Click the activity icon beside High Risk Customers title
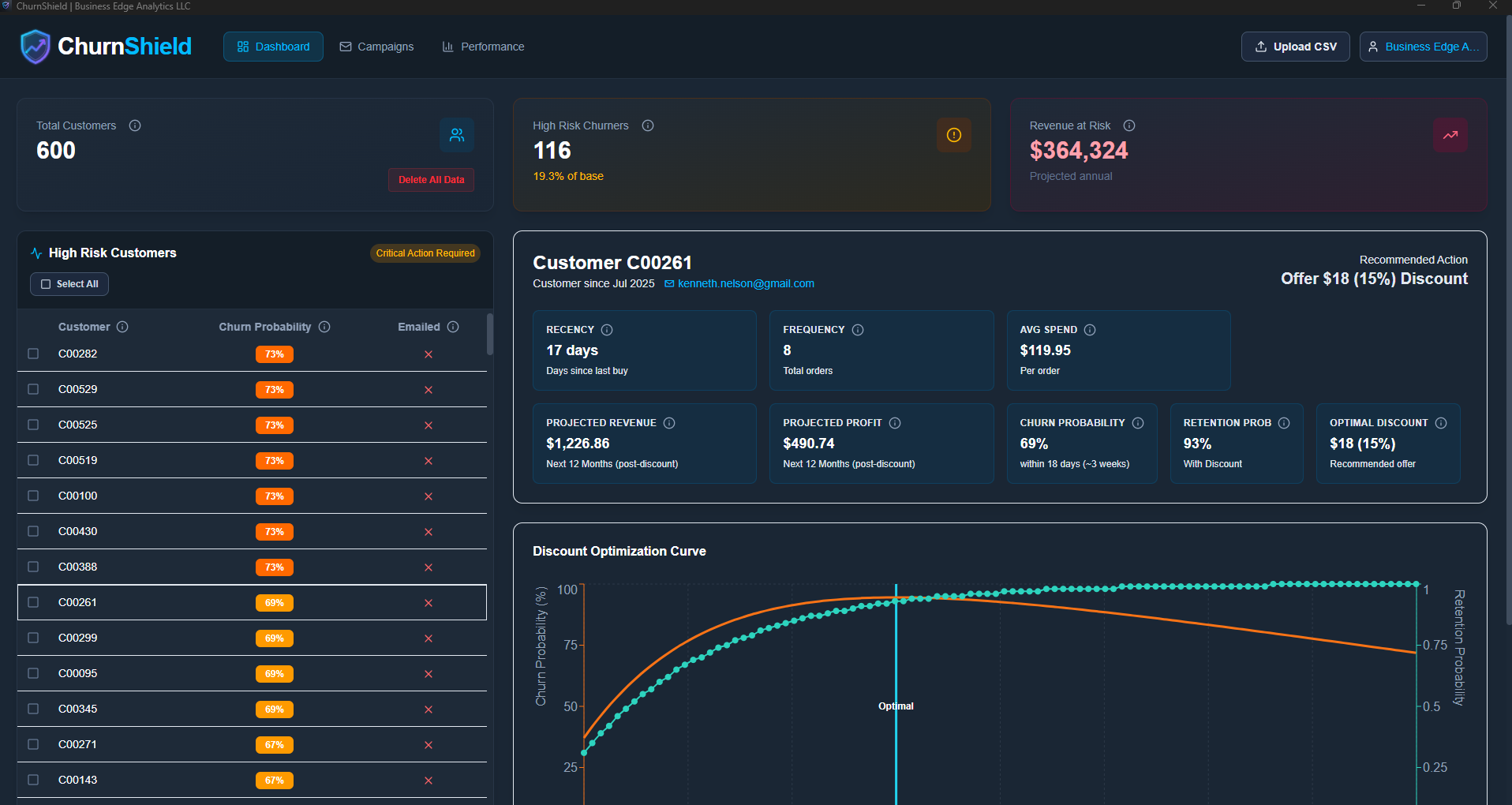 pos(36,253)
